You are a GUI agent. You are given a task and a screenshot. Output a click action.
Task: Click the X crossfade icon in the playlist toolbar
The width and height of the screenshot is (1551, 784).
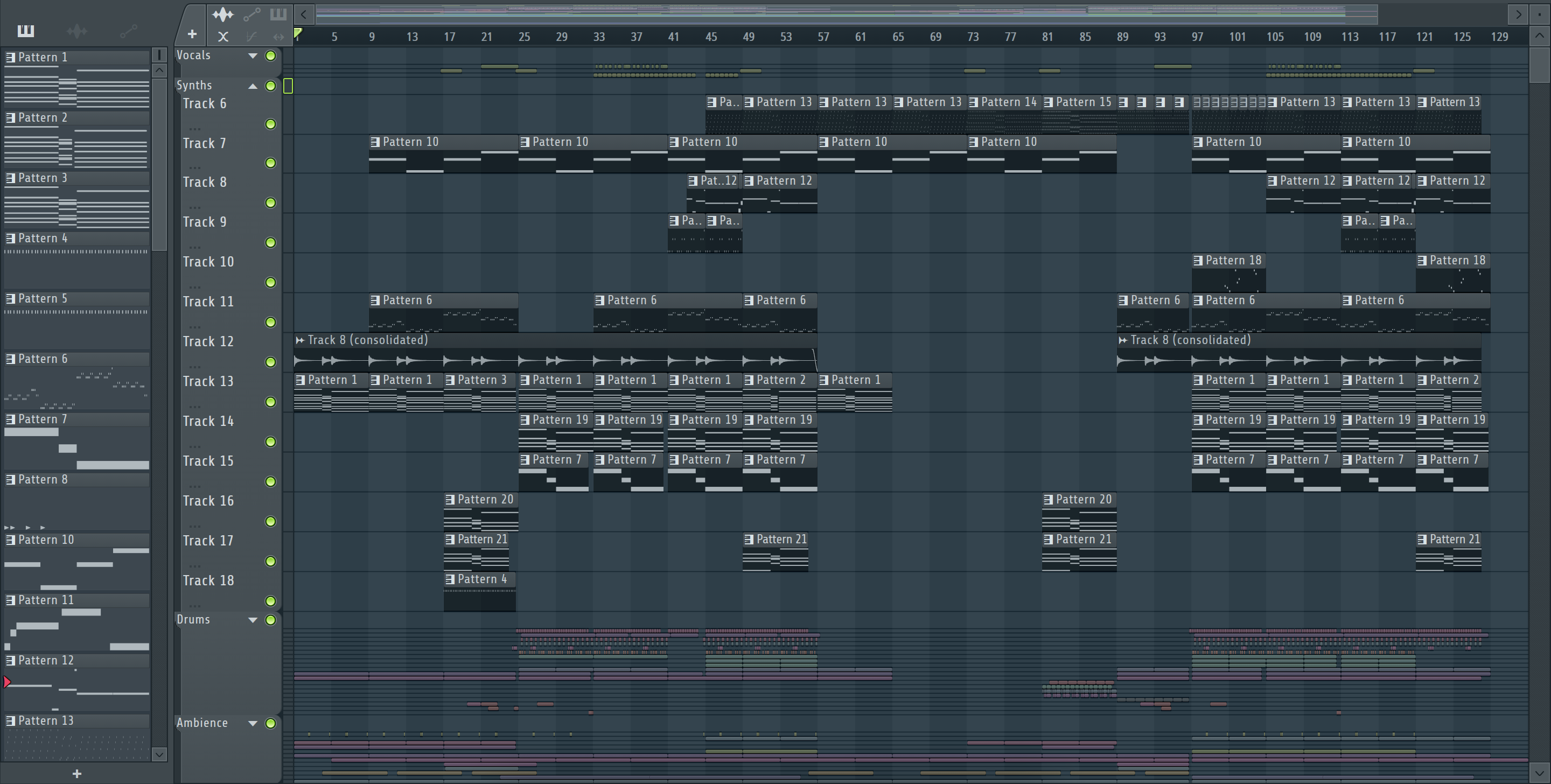[223, 37]
